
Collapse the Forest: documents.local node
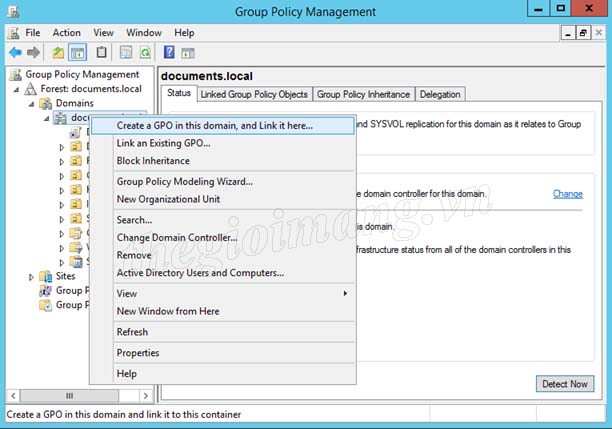[16, 90]
